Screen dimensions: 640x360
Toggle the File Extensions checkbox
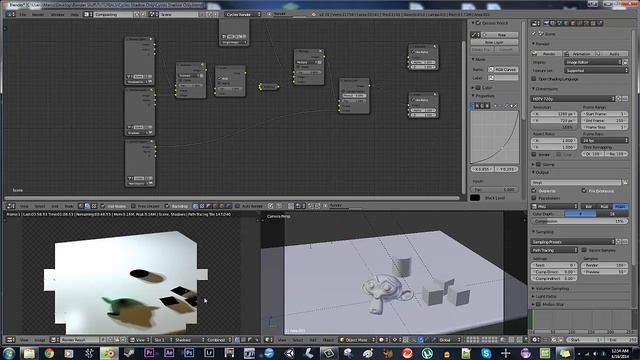click(x=584, y=191)
